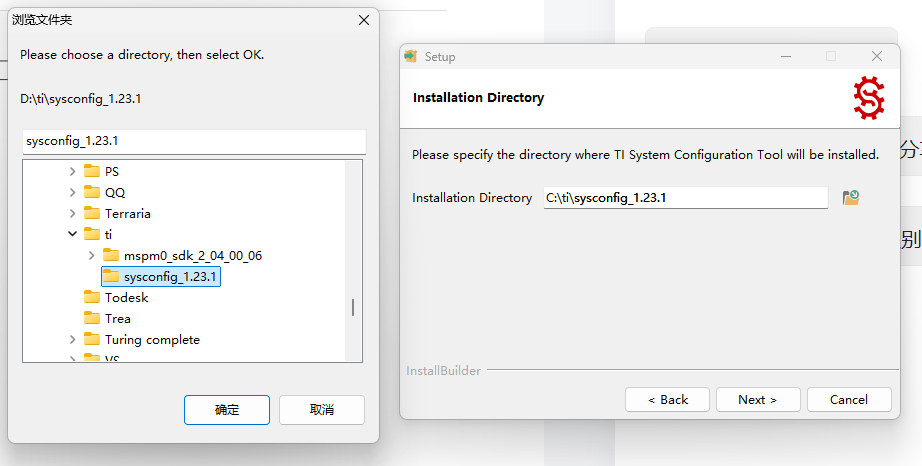Expand the QQ folder
This screenshot has width=922, height=466.
[72, 192]
